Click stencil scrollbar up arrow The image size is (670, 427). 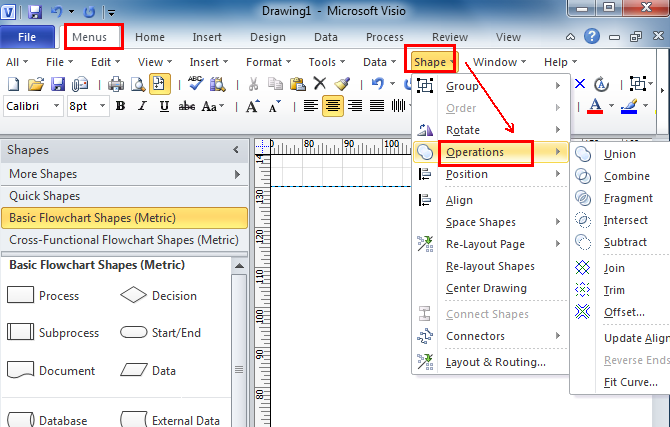pos(239,266)
